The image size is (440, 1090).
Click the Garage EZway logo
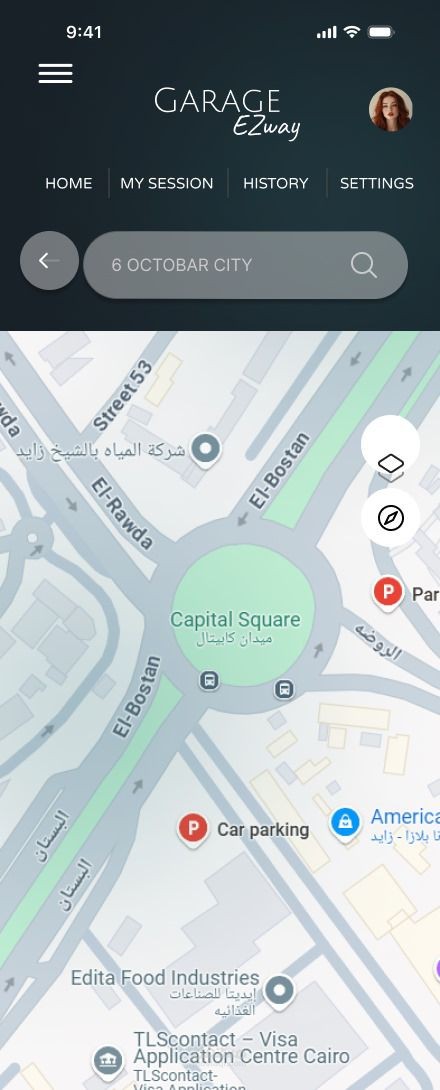[x=227, y=113]
